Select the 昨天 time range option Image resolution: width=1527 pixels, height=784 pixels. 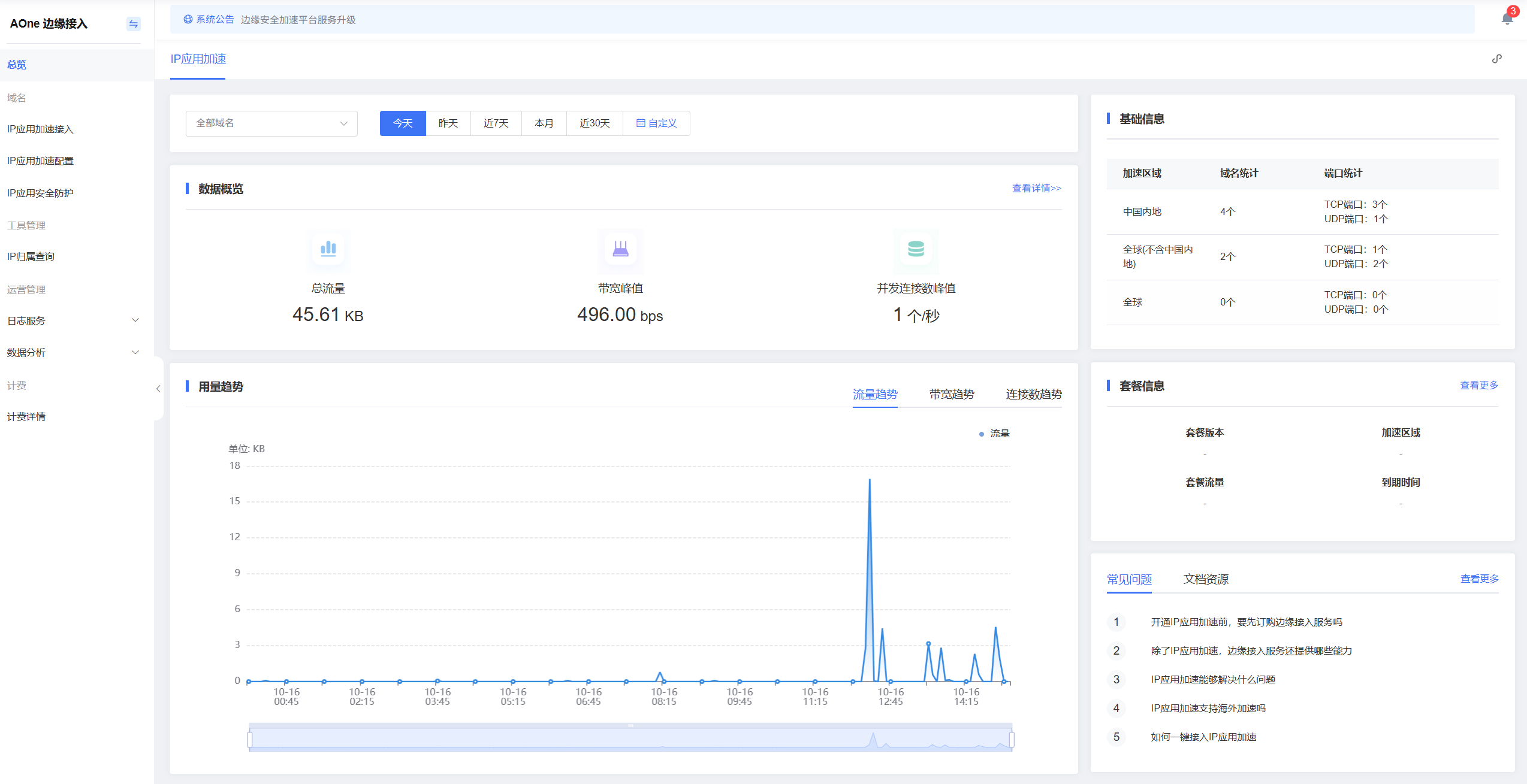coord(448,123)
